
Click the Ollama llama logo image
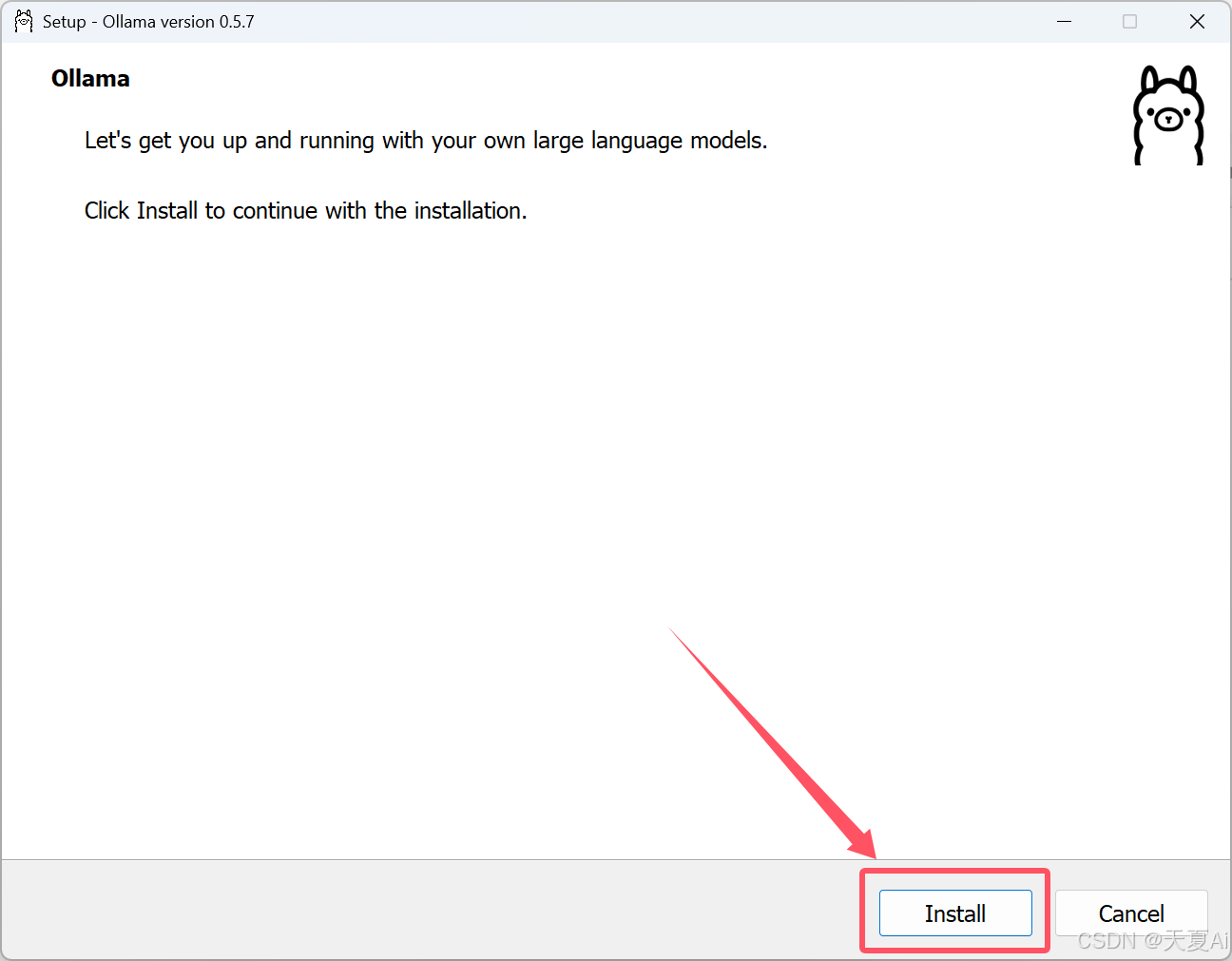click(x=1168, y=115)
